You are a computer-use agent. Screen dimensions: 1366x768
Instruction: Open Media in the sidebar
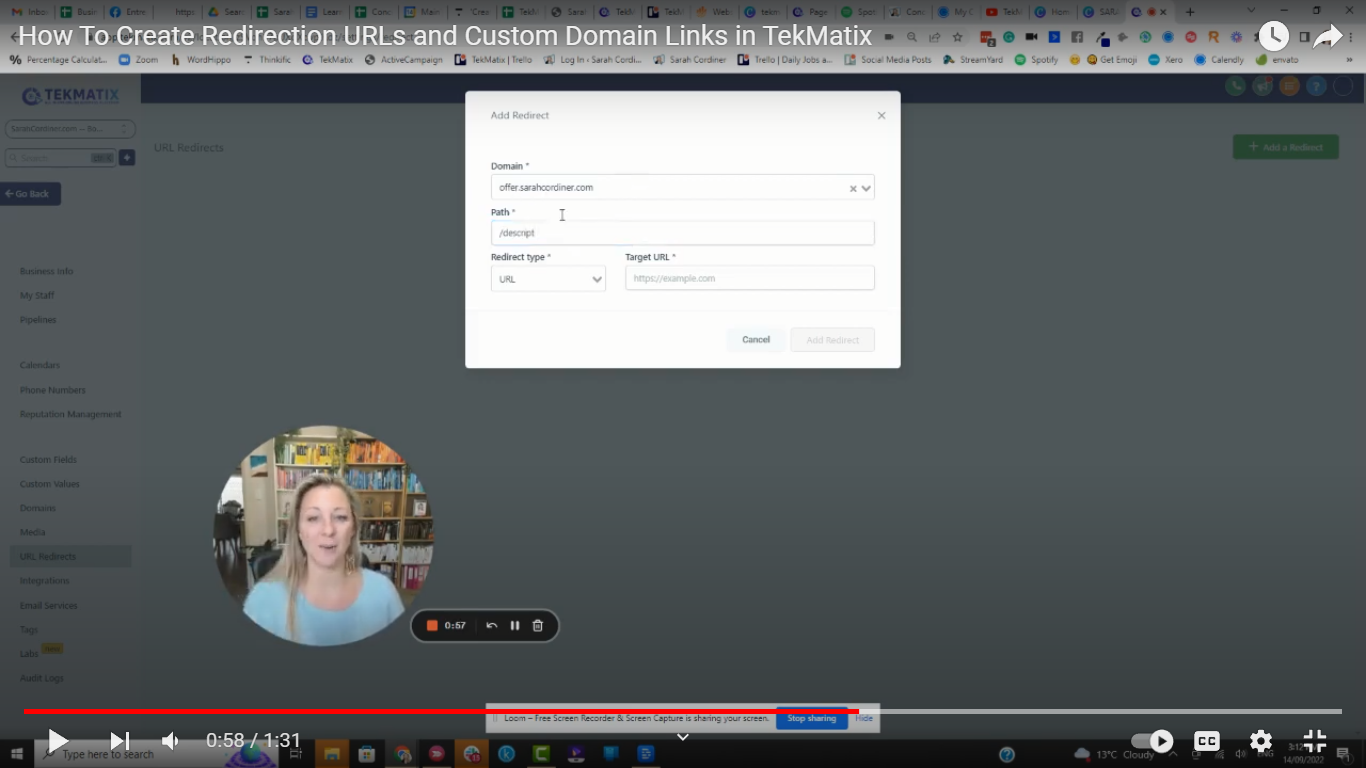click(x=33, y=532)
